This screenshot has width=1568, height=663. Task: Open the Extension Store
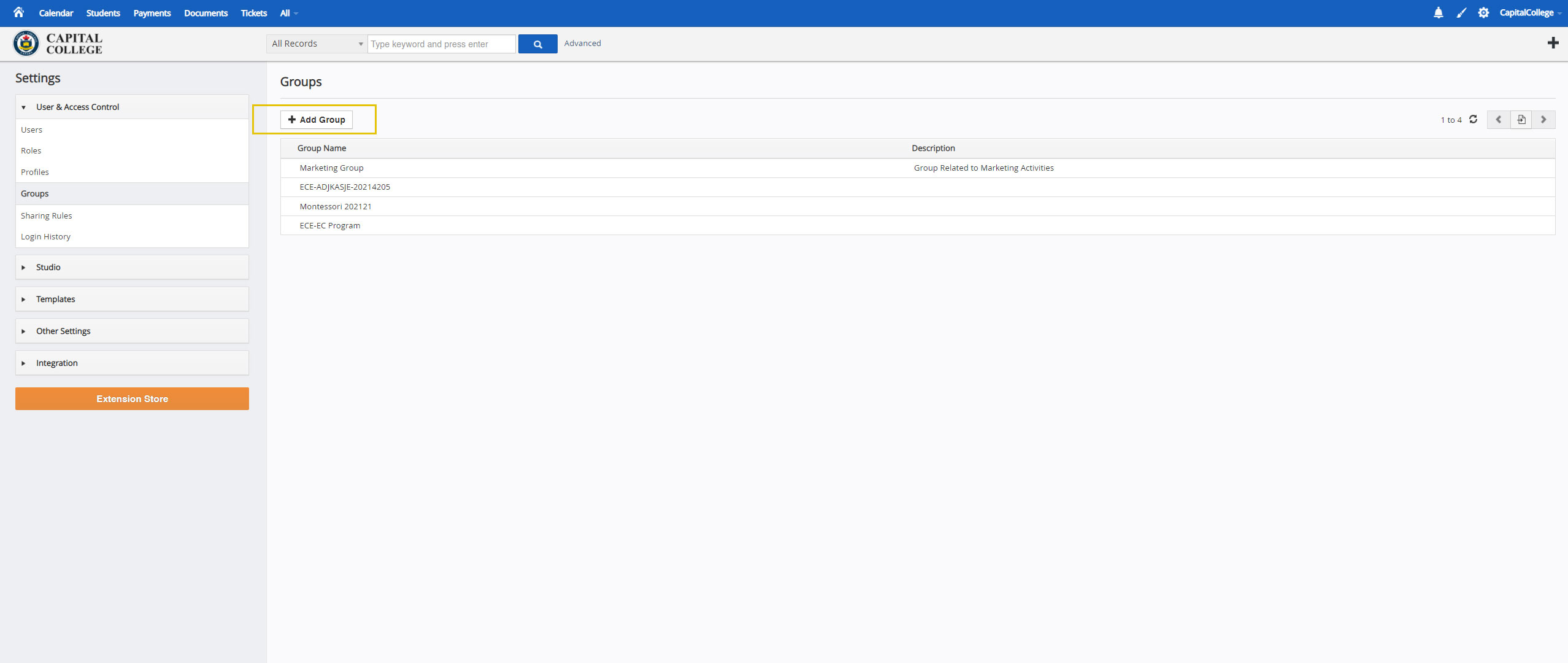[132, 398]
